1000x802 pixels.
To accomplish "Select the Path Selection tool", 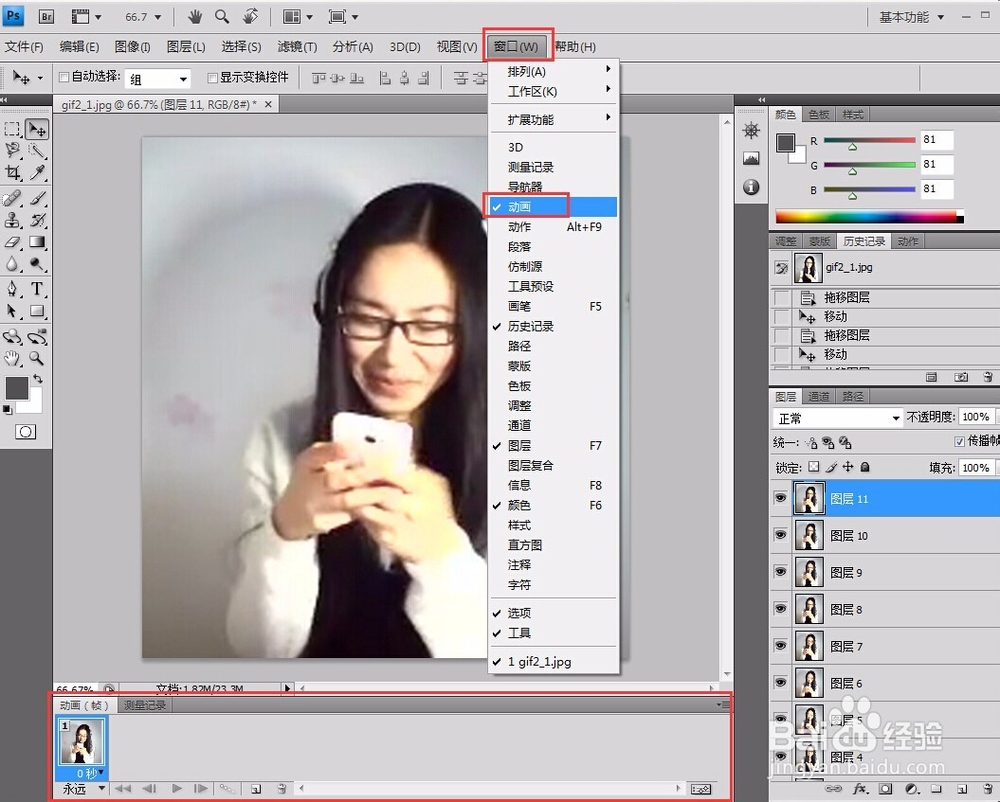I will (13, 311).
